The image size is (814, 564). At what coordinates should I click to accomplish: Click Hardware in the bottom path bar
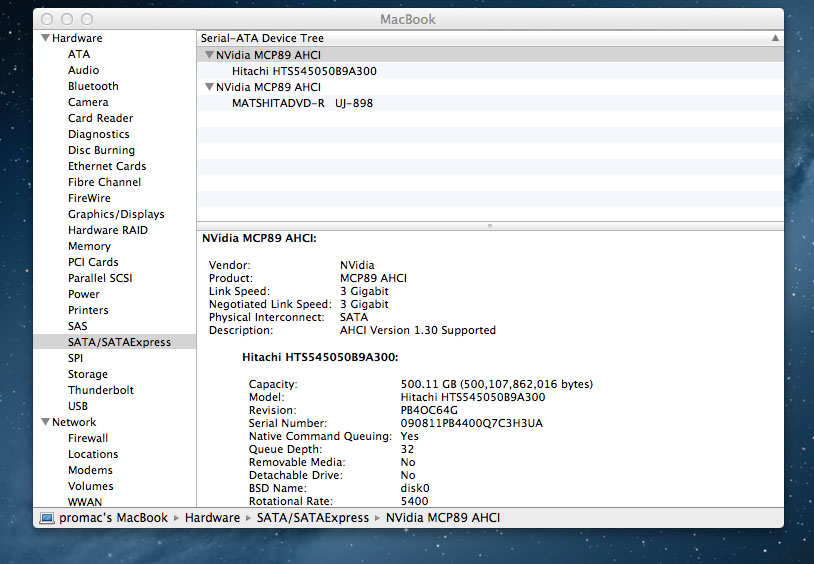coord(212,518)
